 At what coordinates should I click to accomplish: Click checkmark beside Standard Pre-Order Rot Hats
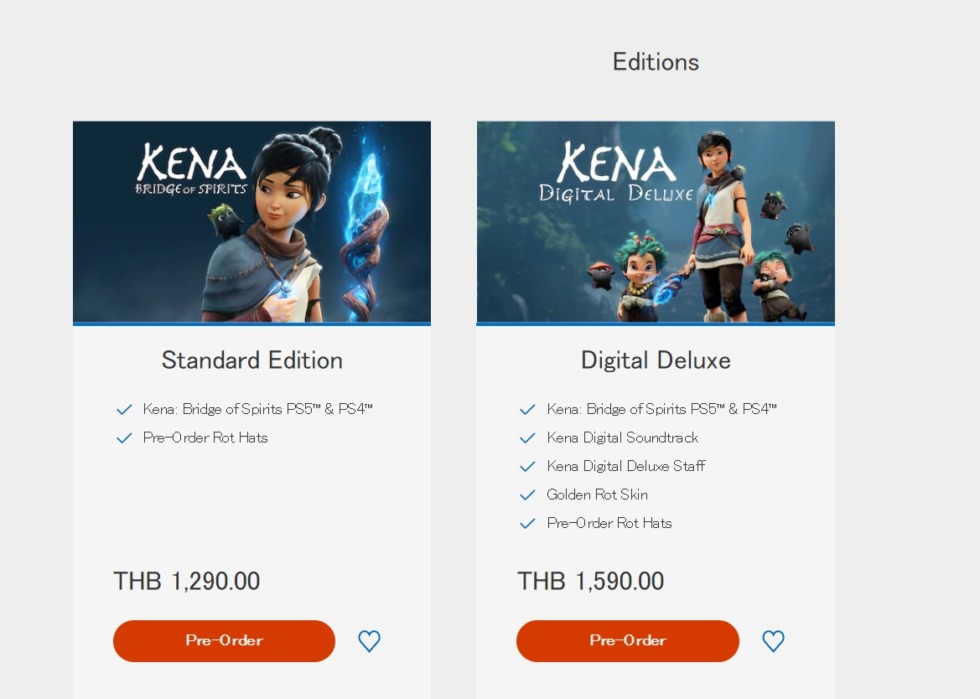point(124,438)
